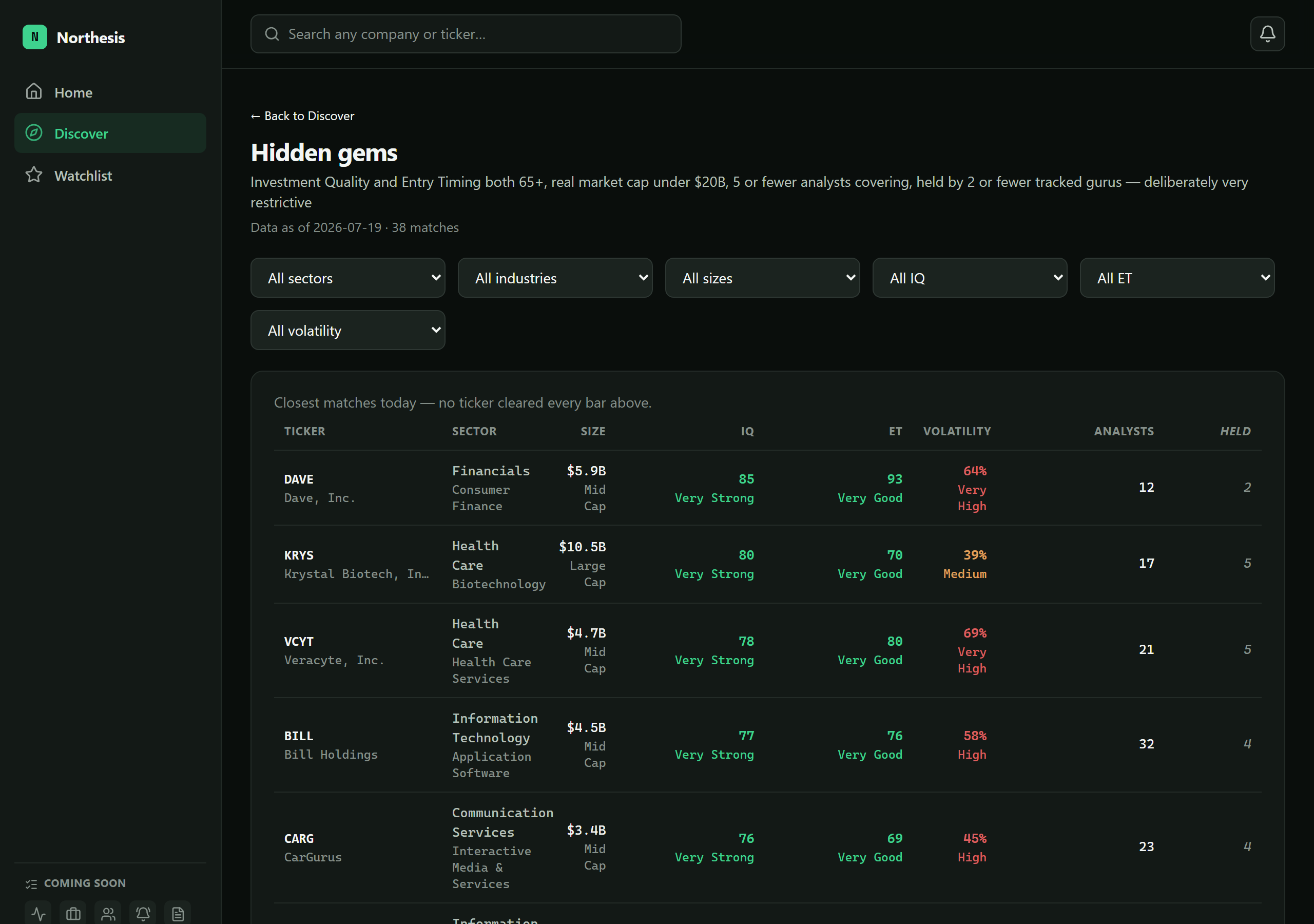This screenshot has height=924, width=1314.
Task: Click DAVE's analysts count 12
Action: [1146, 487]
